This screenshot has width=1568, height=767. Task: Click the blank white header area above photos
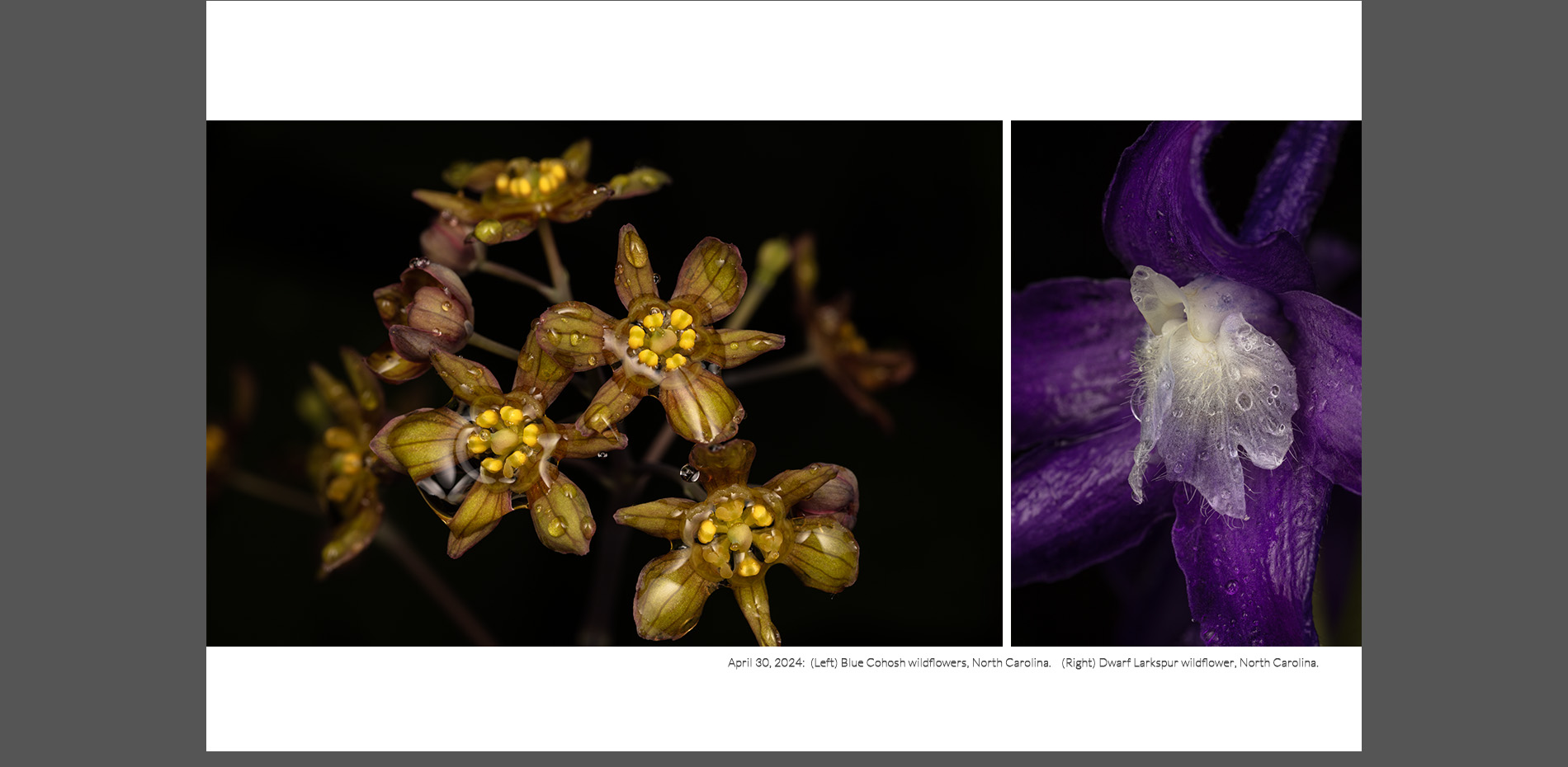click(x=784, y=61)
